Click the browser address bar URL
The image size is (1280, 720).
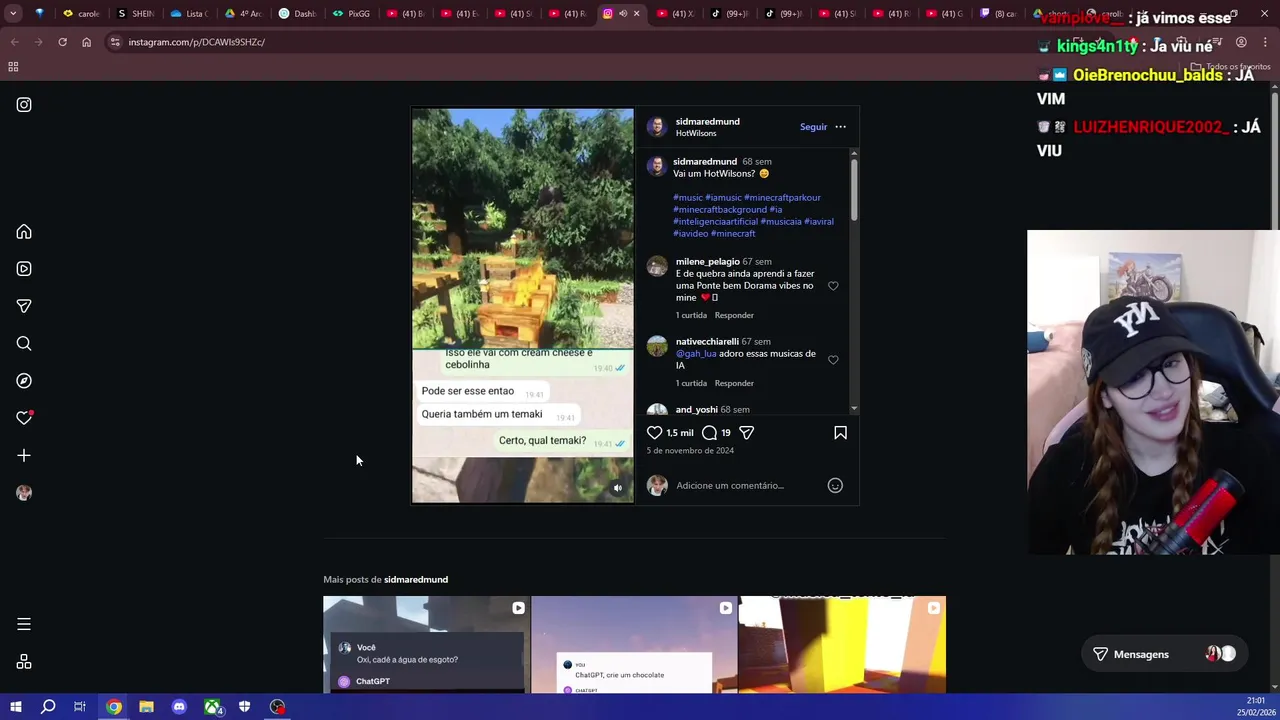(x=196, y=42)
